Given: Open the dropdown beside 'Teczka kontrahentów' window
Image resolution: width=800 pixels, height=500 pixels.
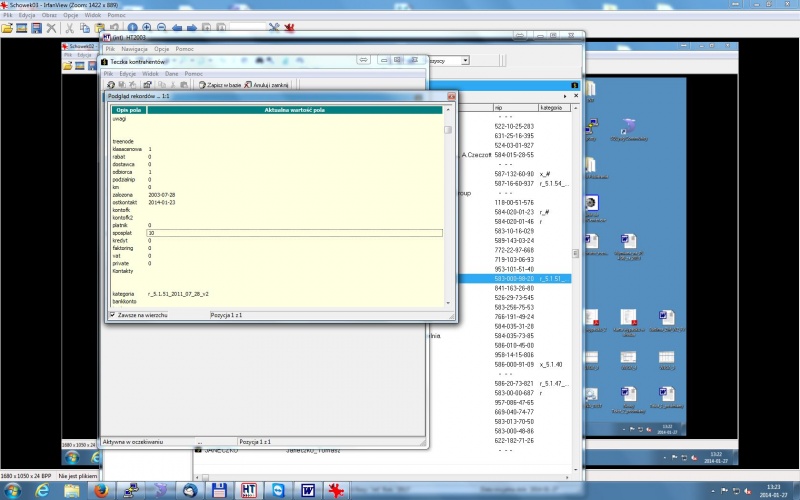Looking at the screenshot, I should tap(465, 60).
